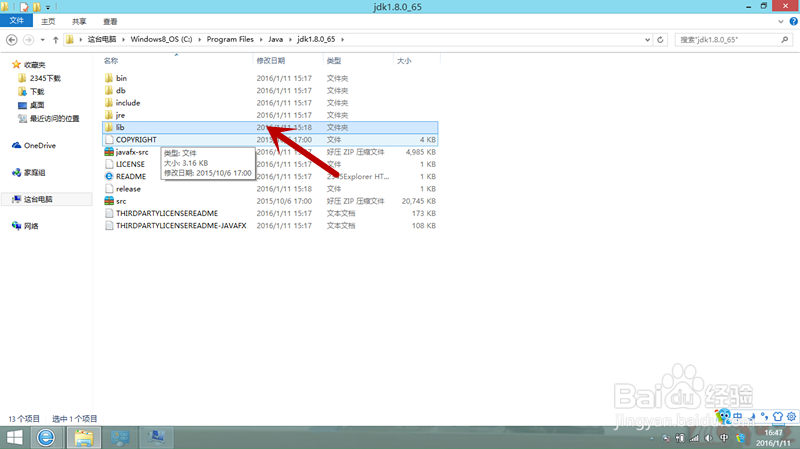Open the File ribbon tab
This screenshot has height=449, width=800.
16,21
